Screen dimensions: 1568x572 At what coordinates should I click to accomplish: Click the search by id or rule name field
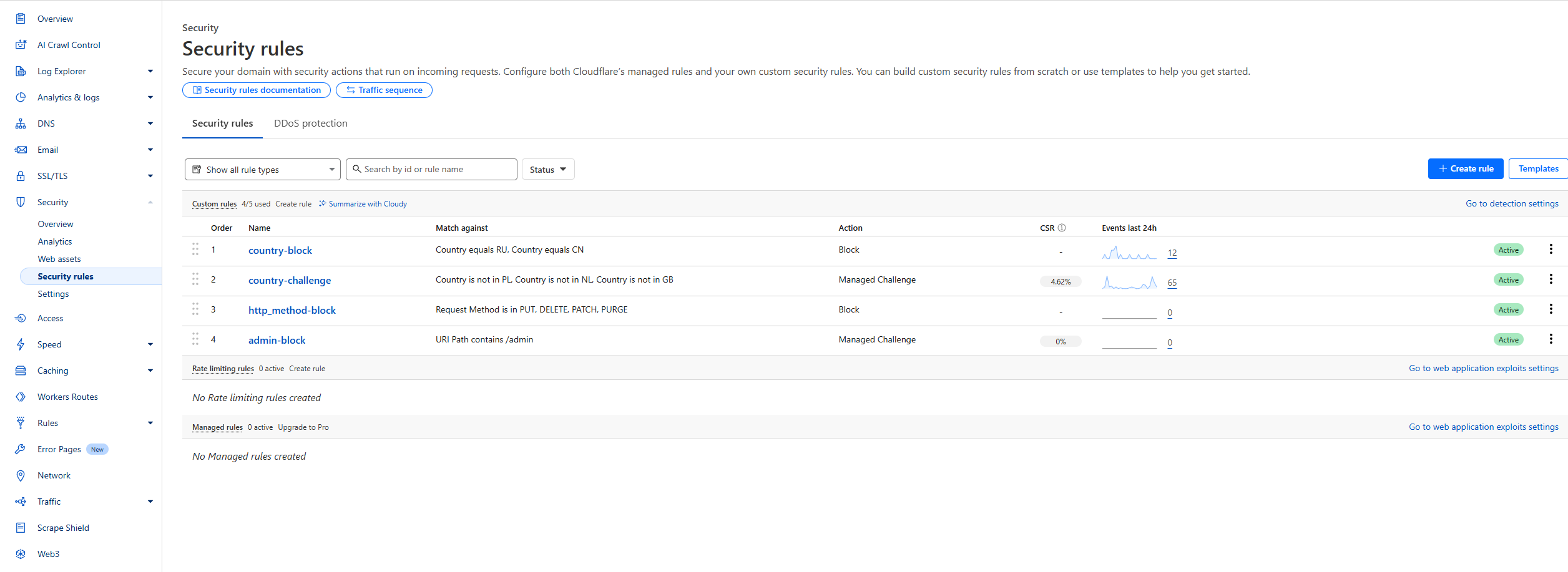pos(431,169)
